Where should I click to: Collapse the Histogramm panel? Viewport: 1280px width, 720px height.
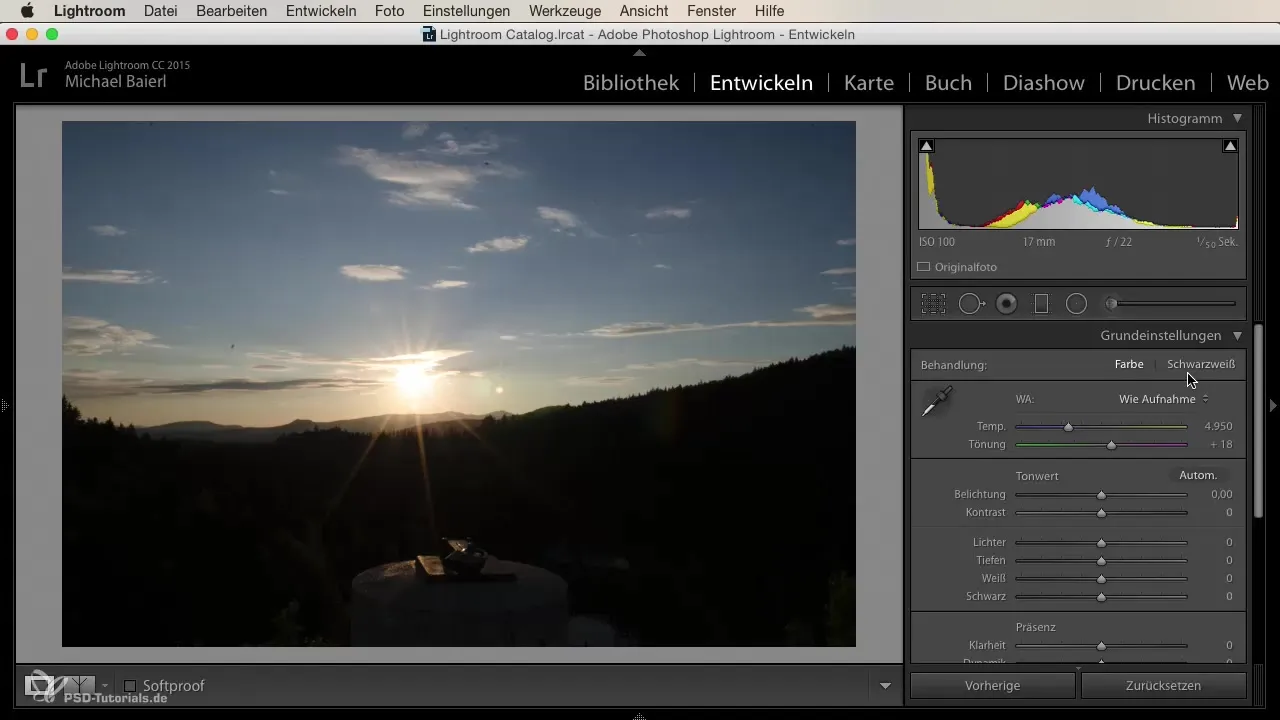click(1237, 118)
